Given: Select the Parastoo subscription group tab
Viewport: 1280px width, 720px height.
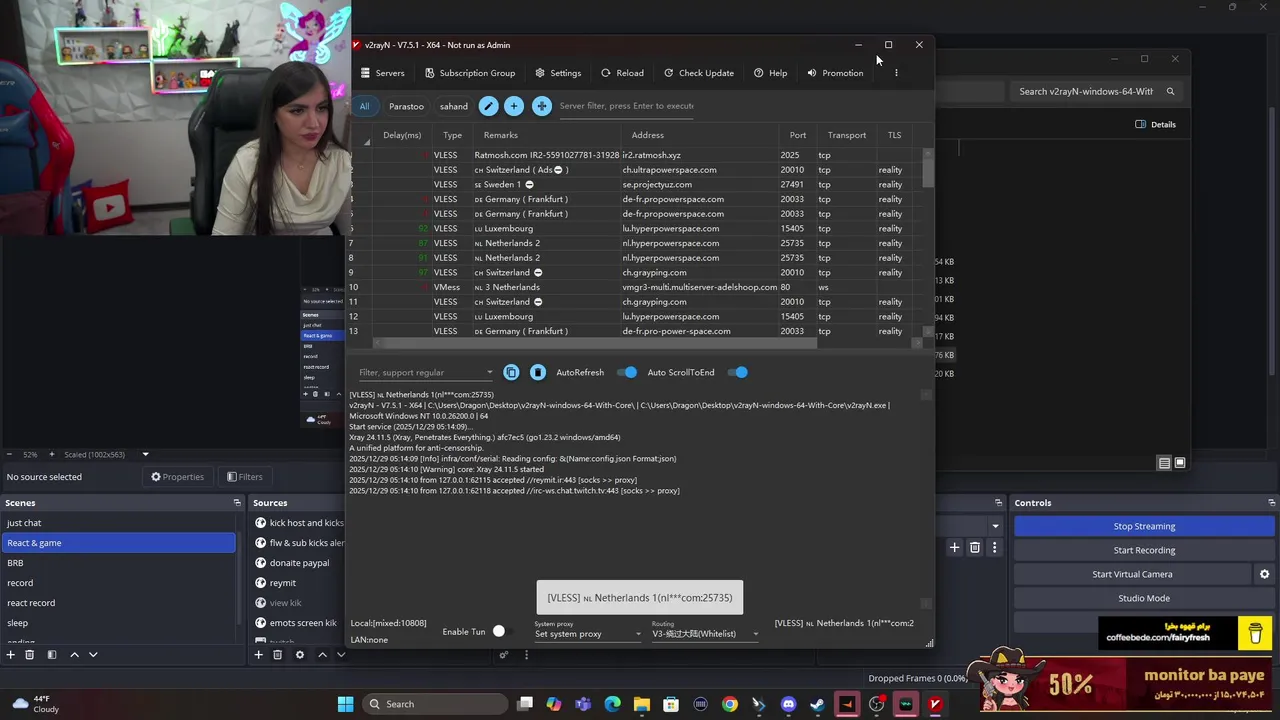Looking at the screenshot, I should (406, 106).
